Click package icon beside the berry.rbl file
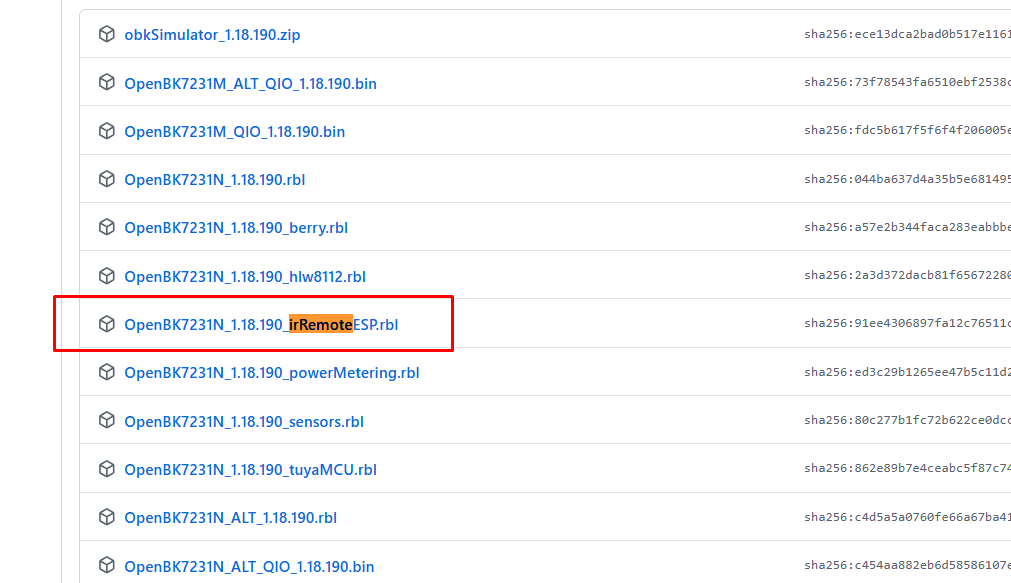Image resolution: width=1011 pixels, height=583 pixels. 106,227
